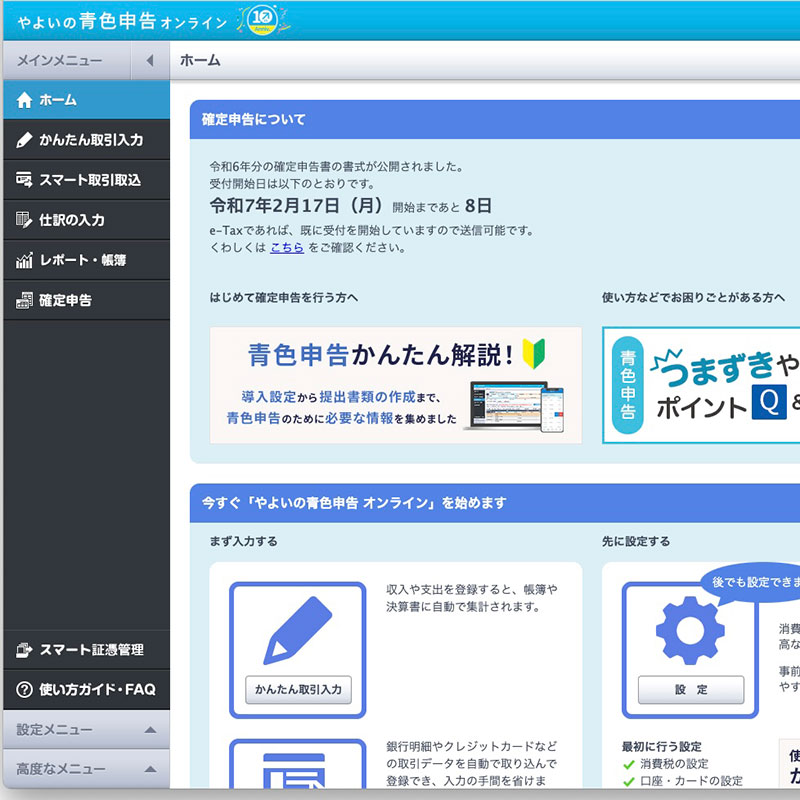Click the スマート取引取込 card icon
This screenshot has width=800, height=800.
click(x=25, y=180)
